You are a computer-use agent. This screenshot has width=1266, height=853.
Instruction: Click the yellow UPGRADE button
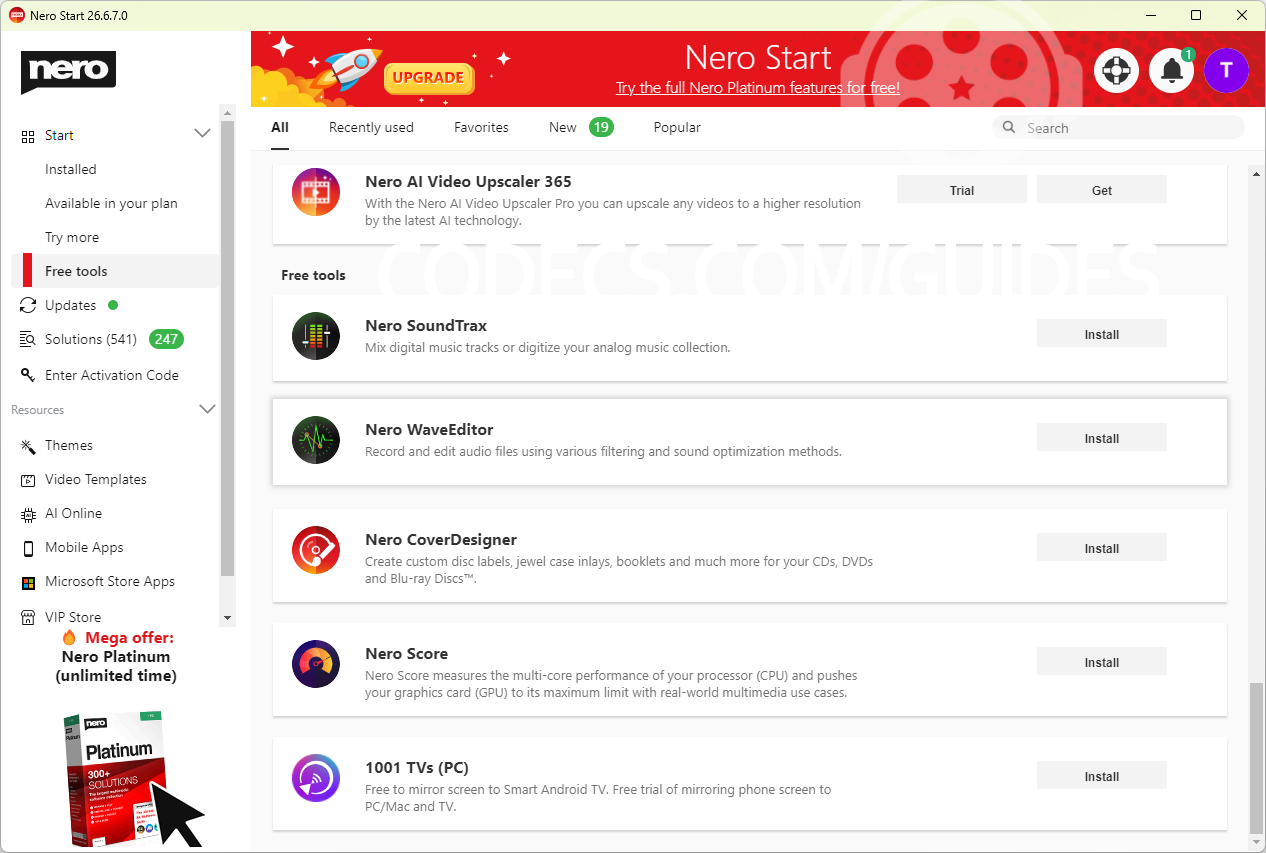coord(428,77)
